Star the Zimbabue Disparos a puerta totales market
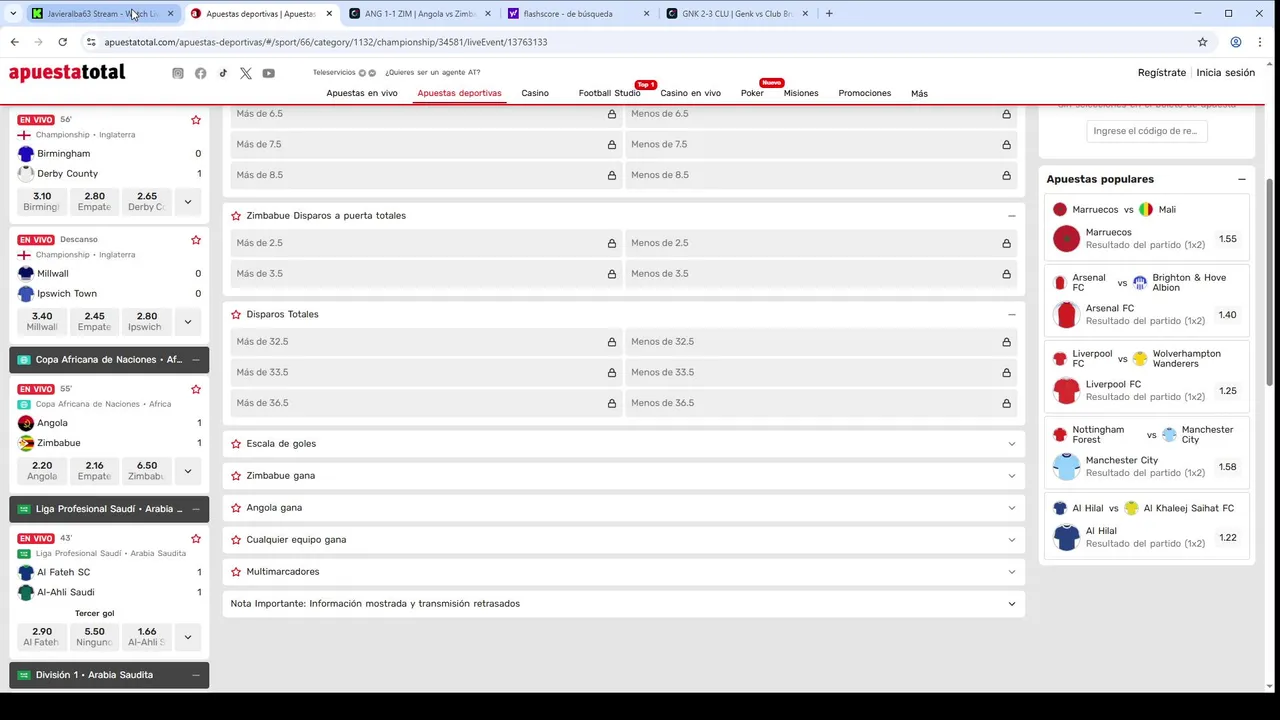 (x=236, y=216)
